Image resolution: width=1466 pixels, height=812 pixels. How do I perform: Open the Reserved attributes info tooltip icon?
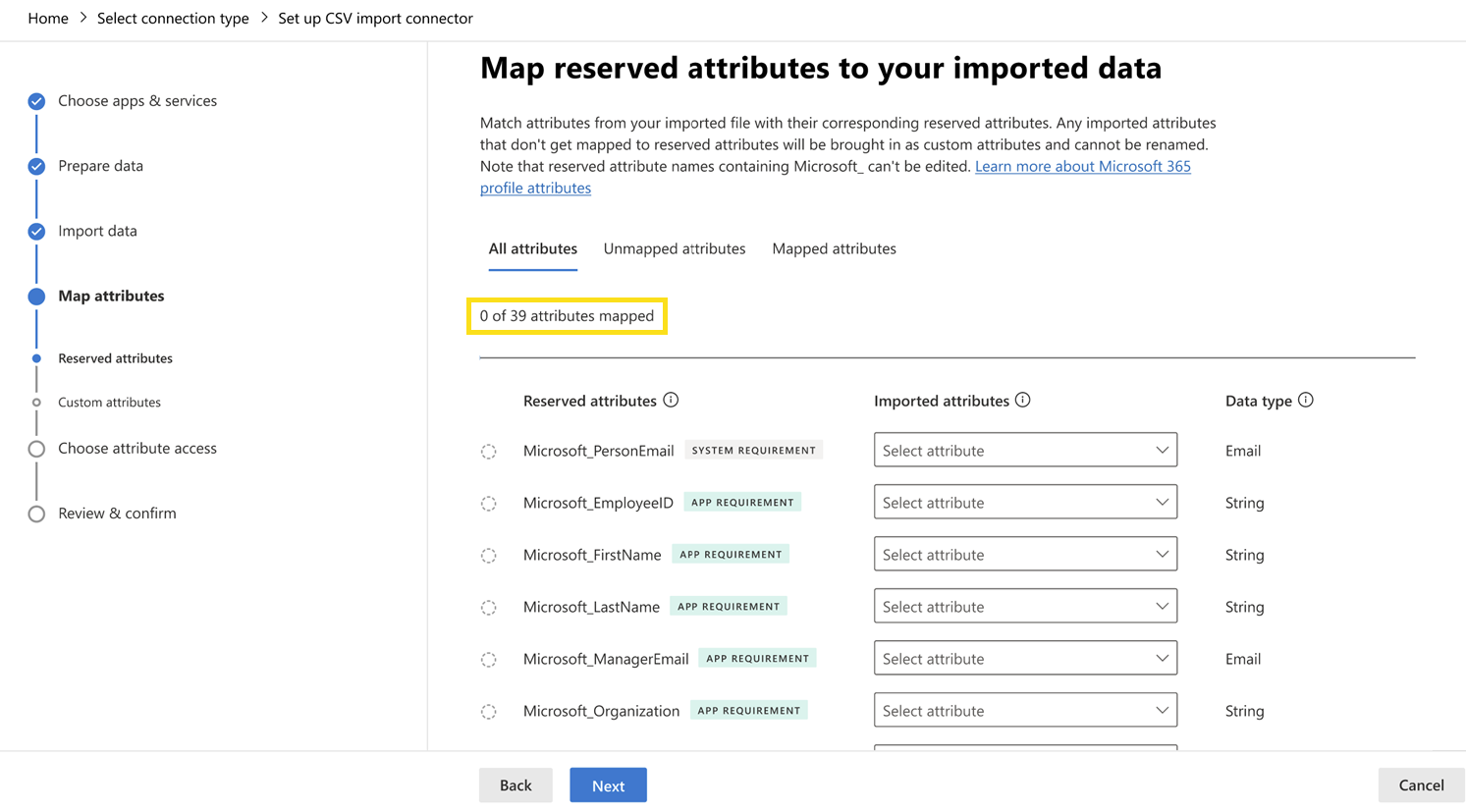tap(671, 400)
